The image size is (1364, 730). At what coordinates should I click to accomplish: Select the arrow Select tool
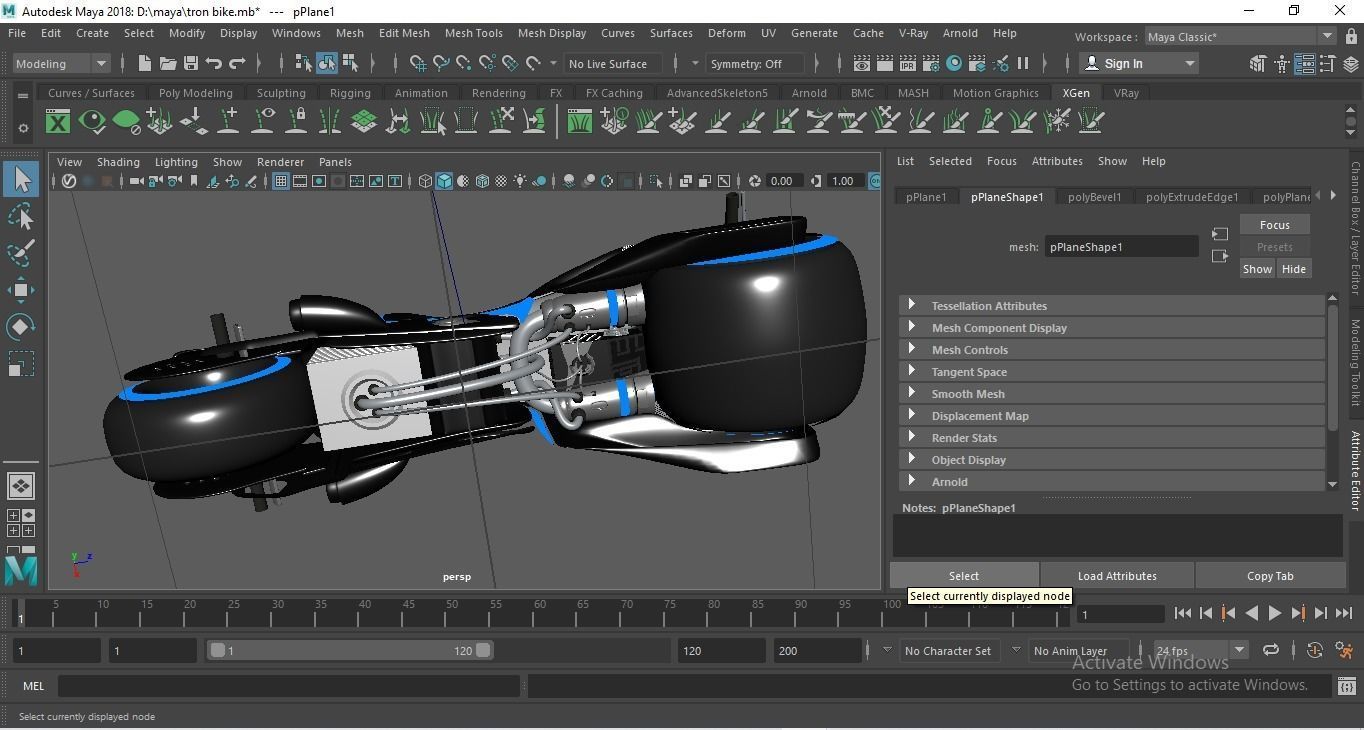[21, 180]
